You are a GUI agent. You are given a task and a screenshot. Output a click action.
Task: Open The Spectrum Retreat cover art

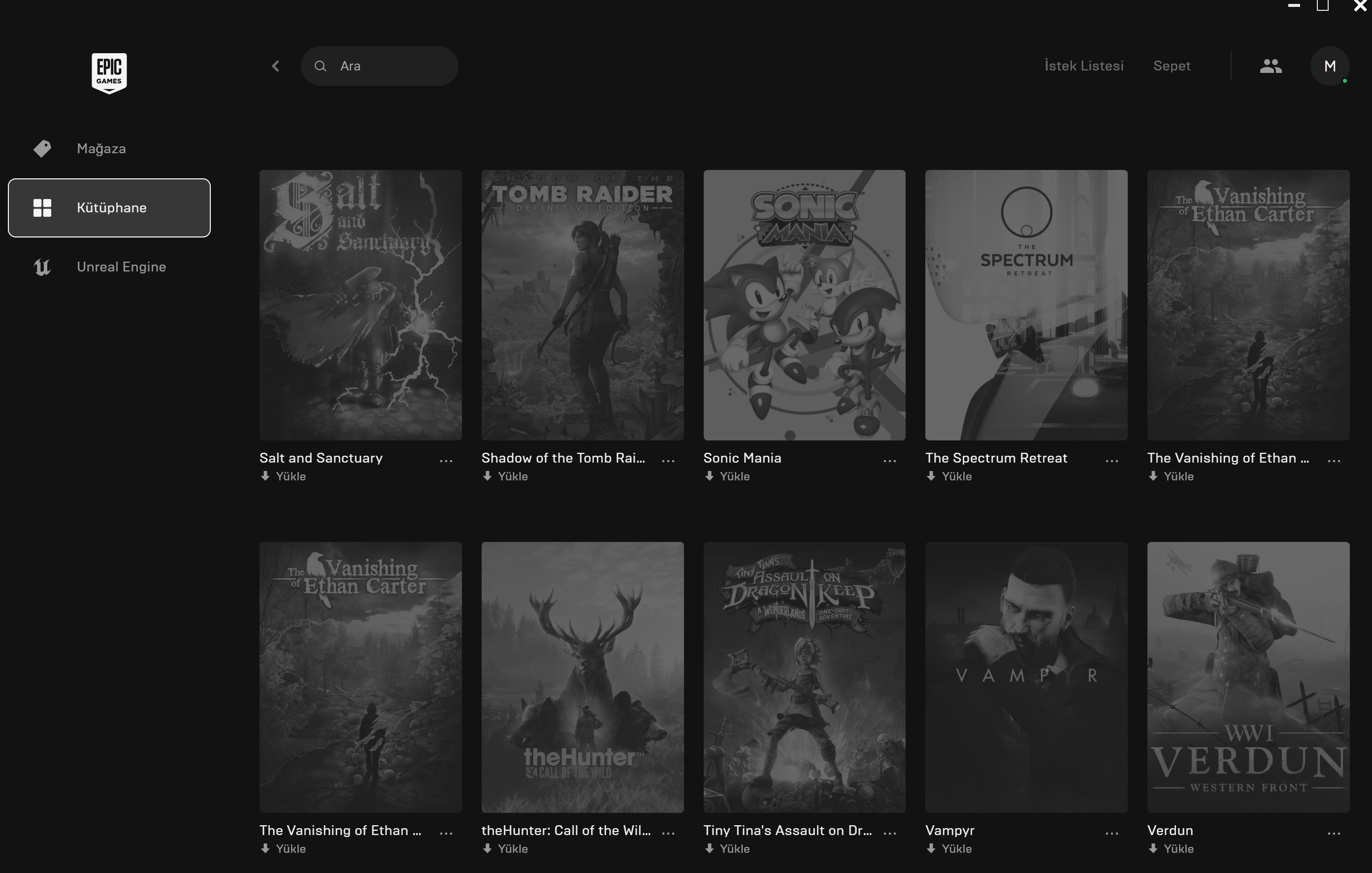1026,305
